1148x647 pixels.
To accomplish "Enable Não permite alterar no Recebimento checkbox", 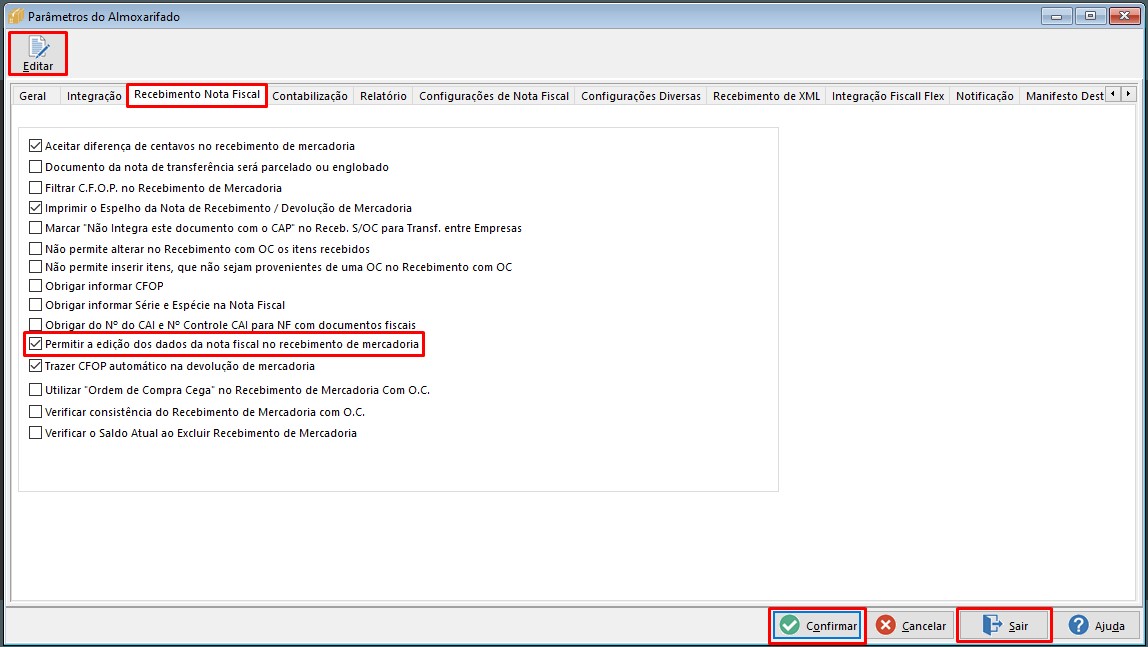I will click(x=35, y=248).
